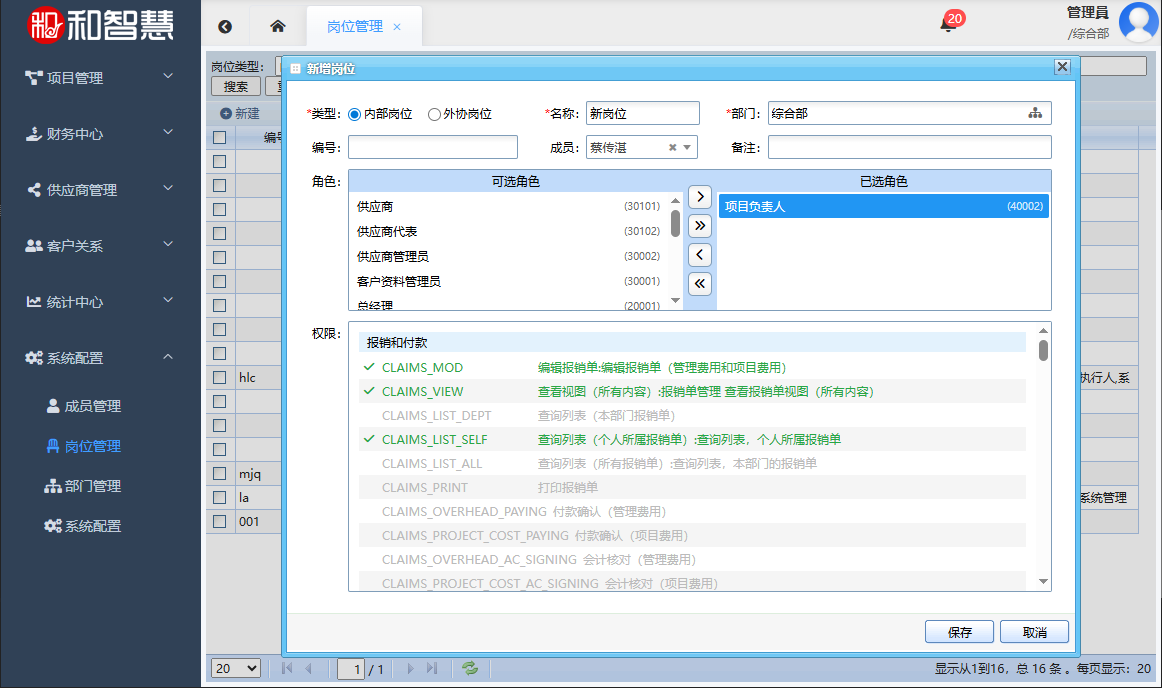The image size is (1162, 688).
Task: Clear selected member 蔡传湛 with x icon
Action: pos(672,148)
